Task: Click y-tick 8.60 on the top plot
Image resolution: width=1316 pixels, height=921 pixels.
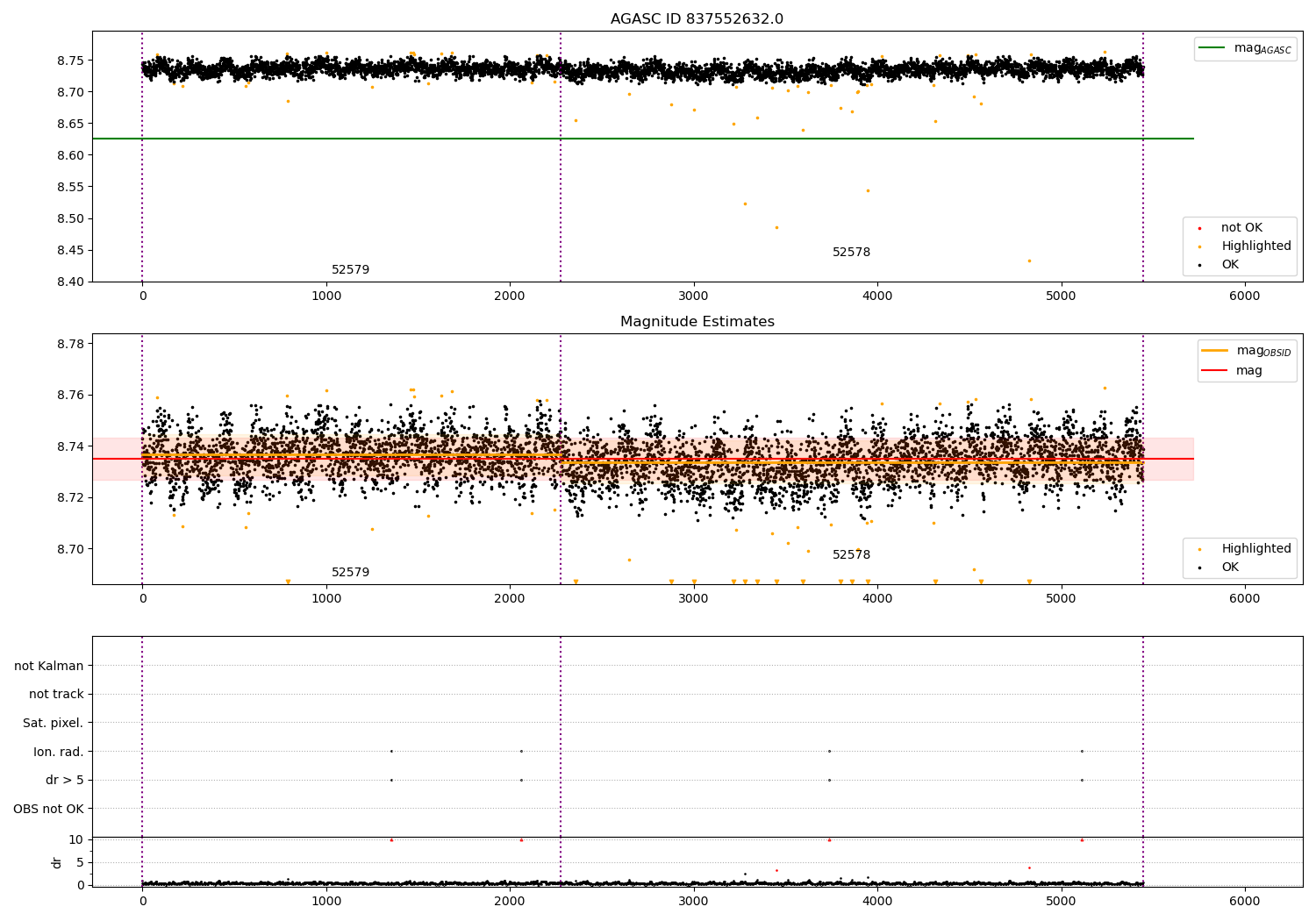Action: (x=70, y=155)
